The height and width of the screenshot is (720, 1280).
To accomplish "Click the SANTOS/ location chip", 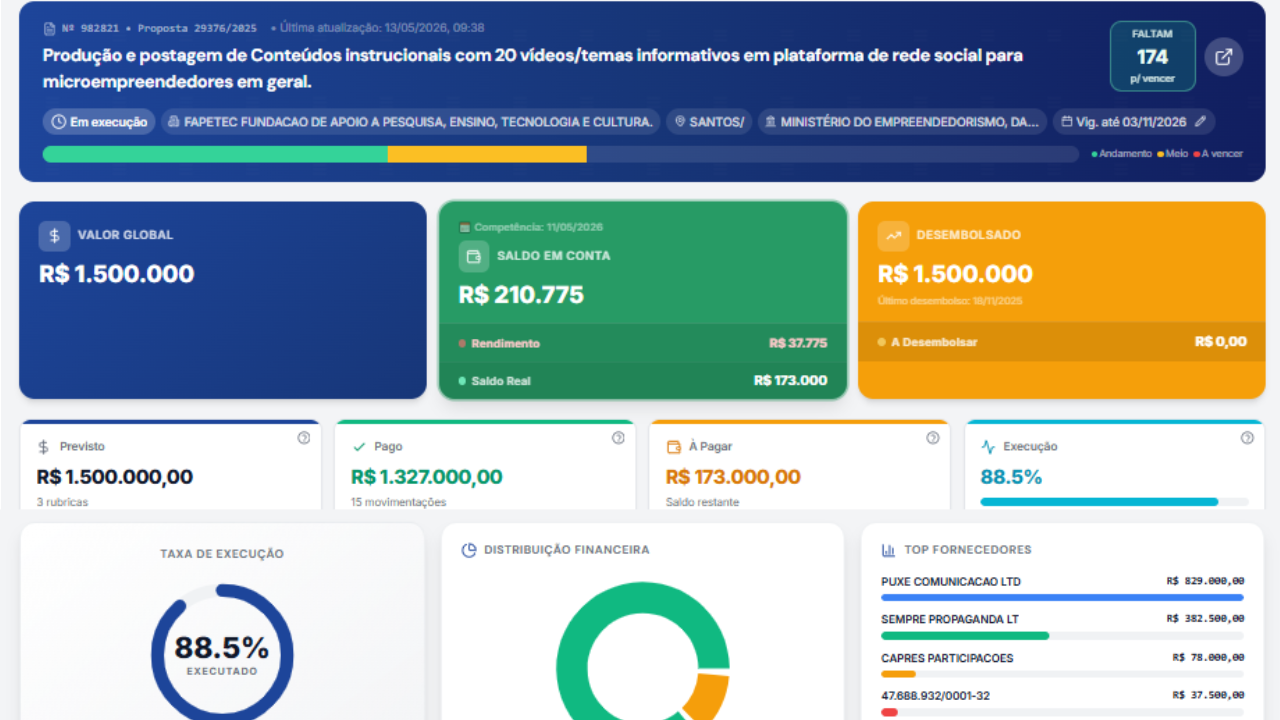I will tap(709, 122).
